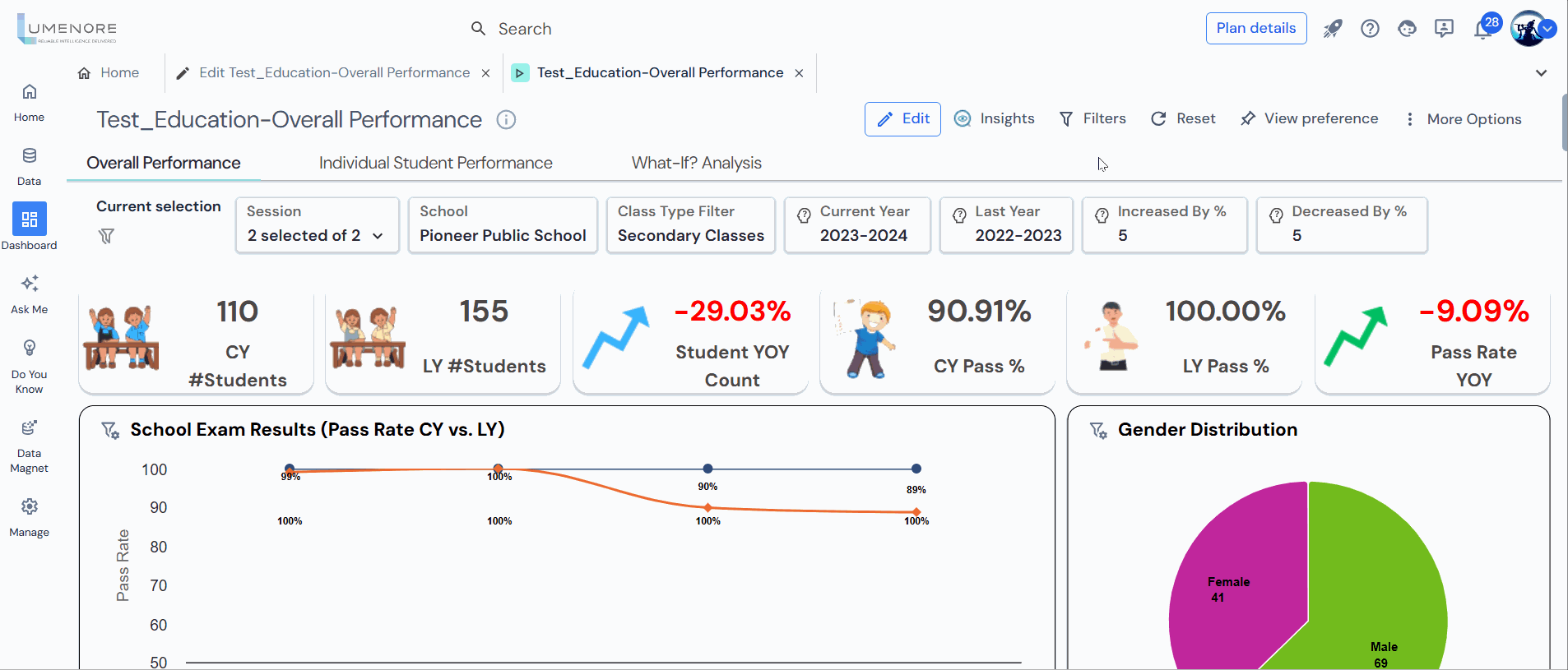Screen dimensions: 1568x670
Task: Open filter settings icon for Gender Distribution
Action: [x=1097, y=430]
